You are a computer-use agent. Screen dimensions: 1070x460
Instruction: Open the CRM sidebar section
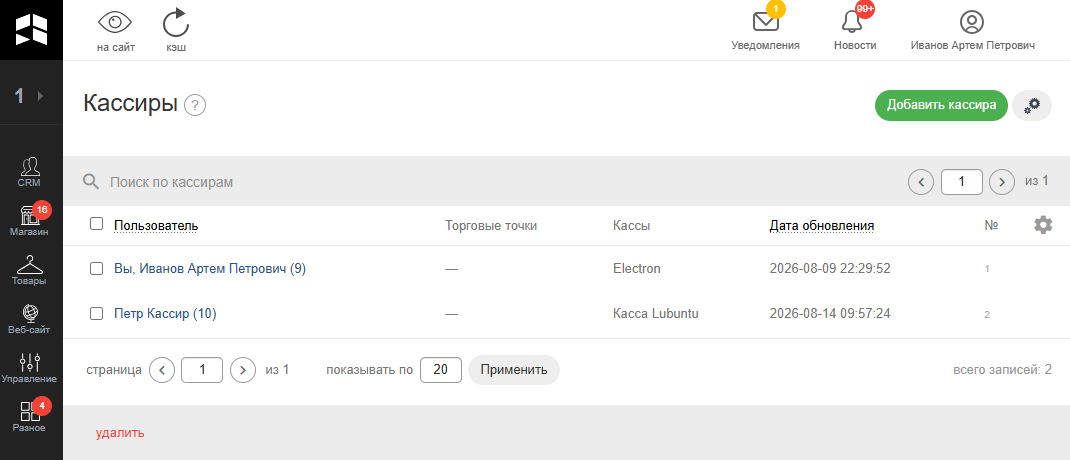[x=29, y=172]
